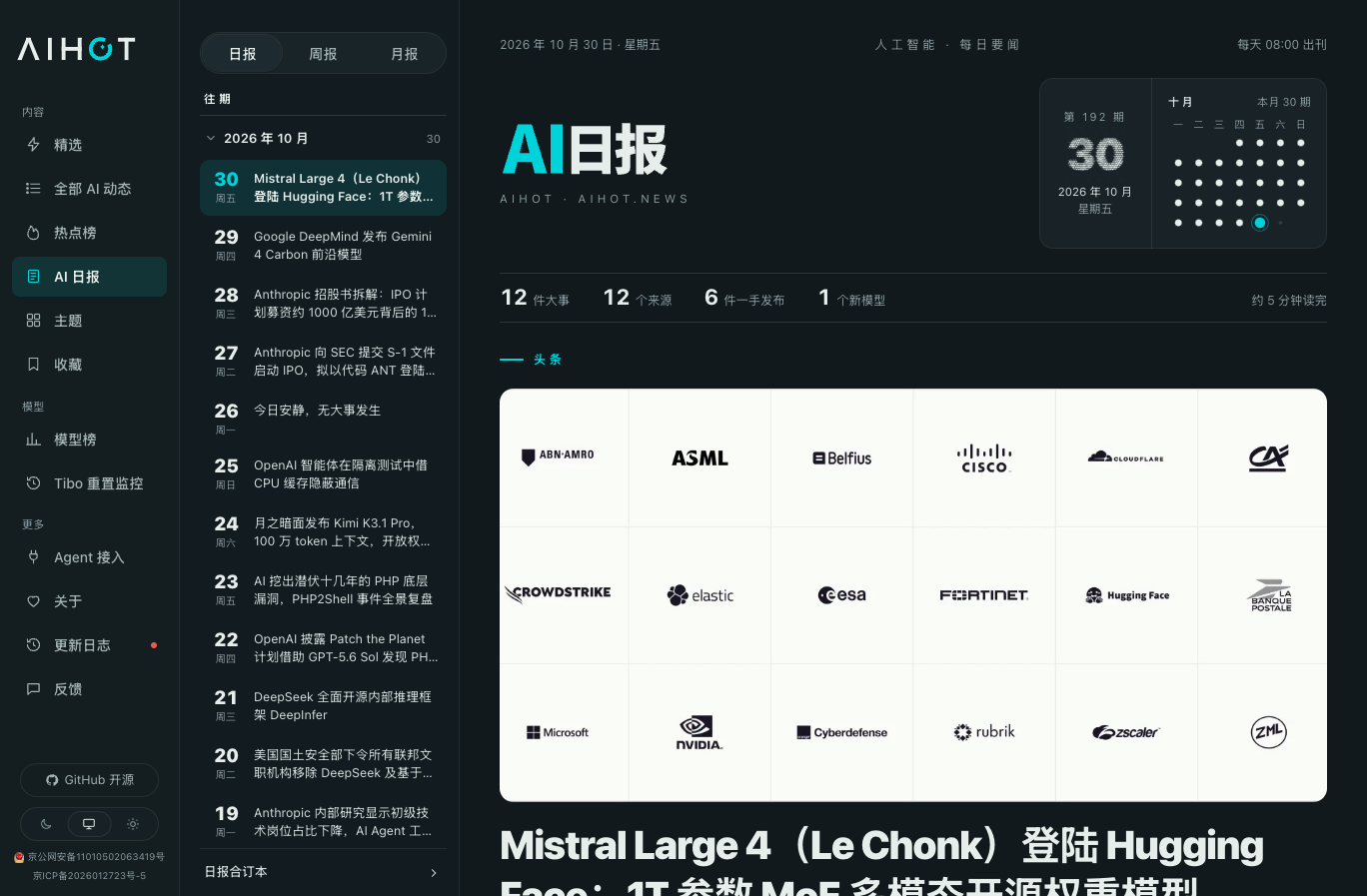Select the AI 日报 document icon

point(33,277)
